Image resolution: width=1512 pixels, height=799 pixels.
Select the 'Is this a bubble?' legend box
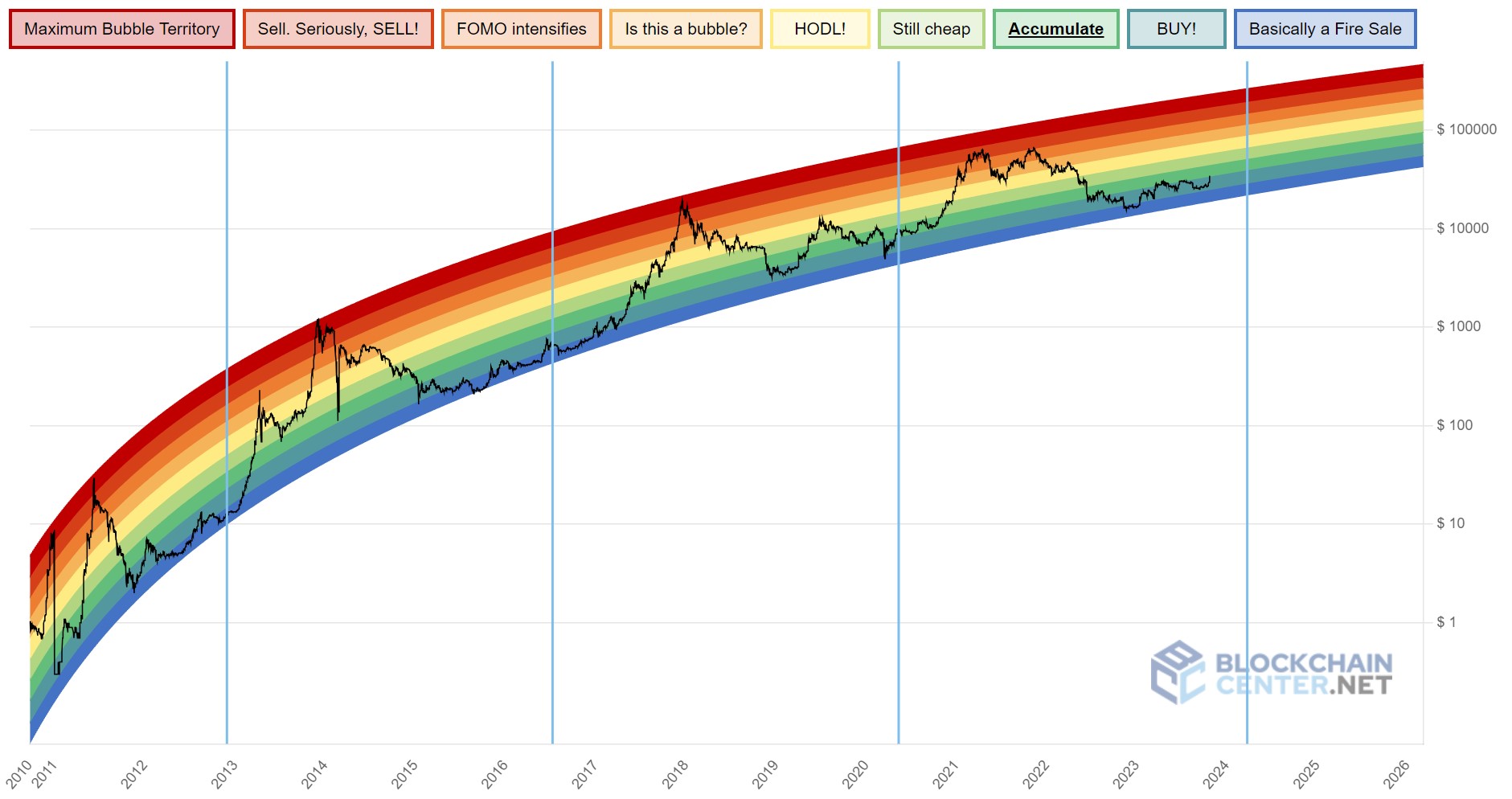point(686,29)
